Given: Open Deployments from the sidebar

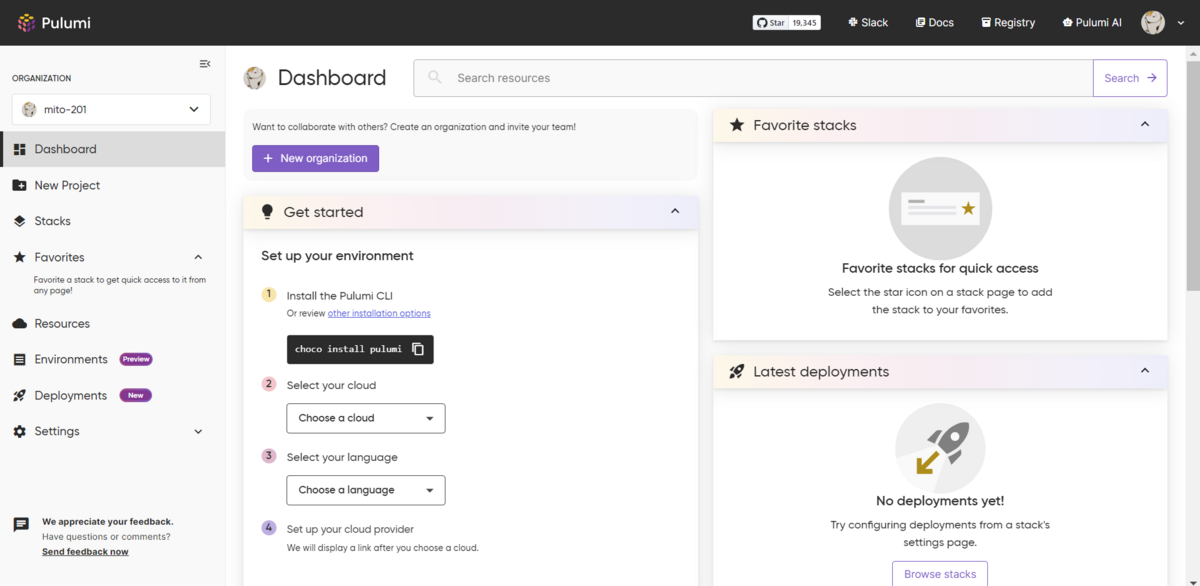Looking at the screenshot, I should pyautogui.click(x=112, y=395).
